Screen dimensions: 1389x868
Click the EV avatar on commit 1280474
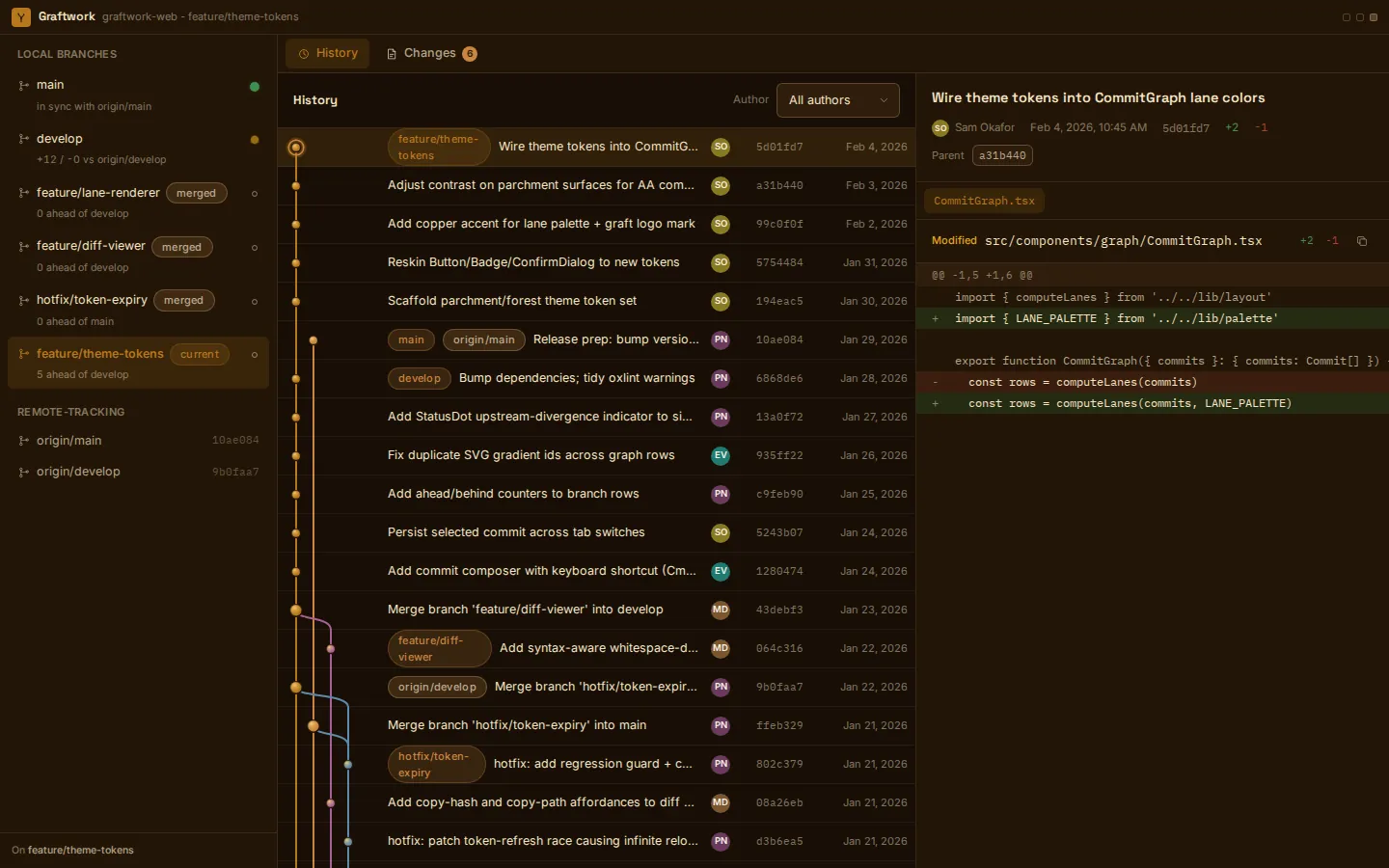[x=721, y=571]
